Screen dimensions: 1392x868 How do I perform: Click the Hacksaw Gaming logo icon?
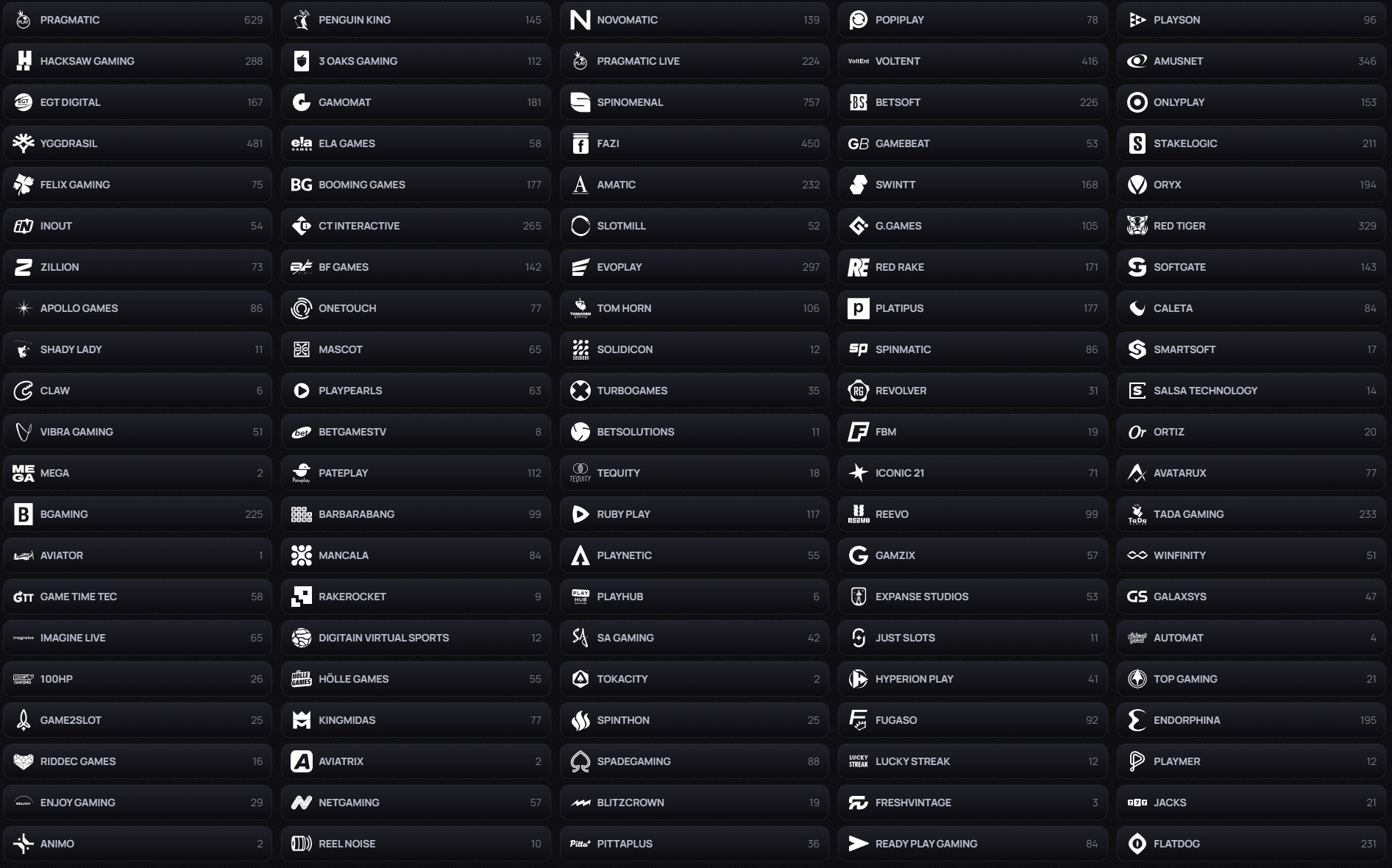24,61
